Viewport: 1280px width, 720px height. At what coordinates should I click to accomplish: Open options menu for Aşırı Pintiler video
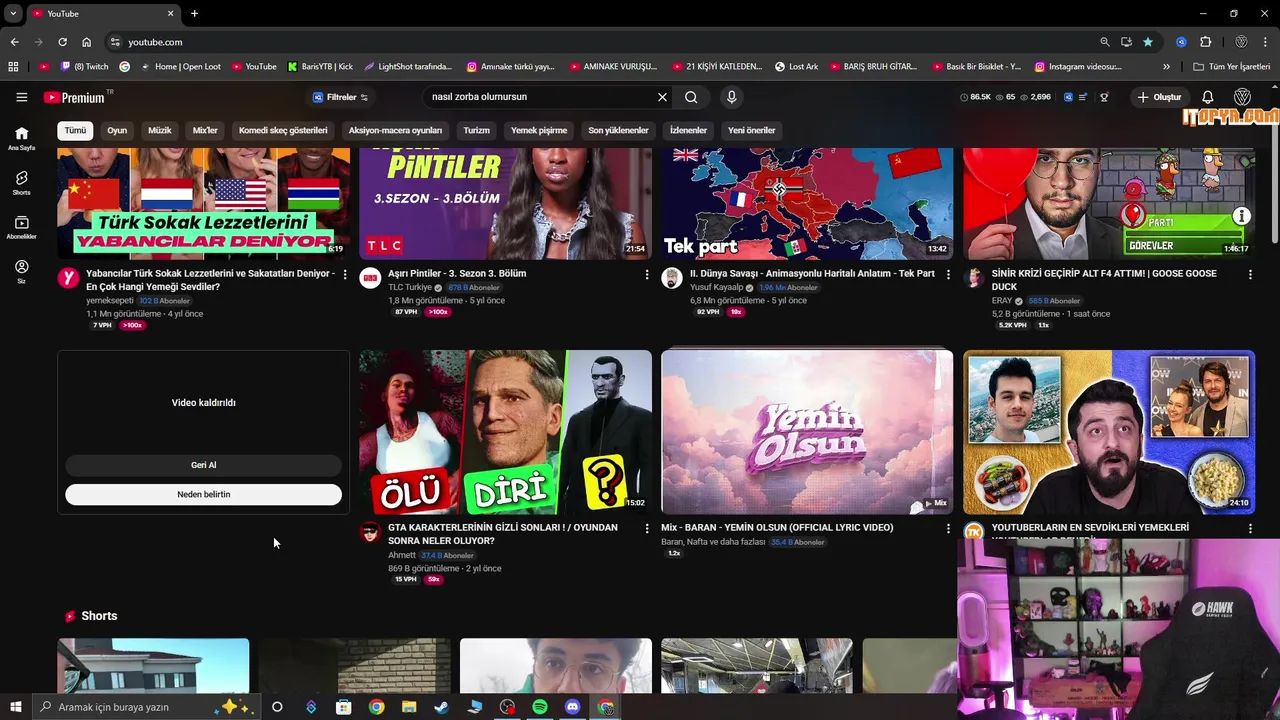pos(647,274)
